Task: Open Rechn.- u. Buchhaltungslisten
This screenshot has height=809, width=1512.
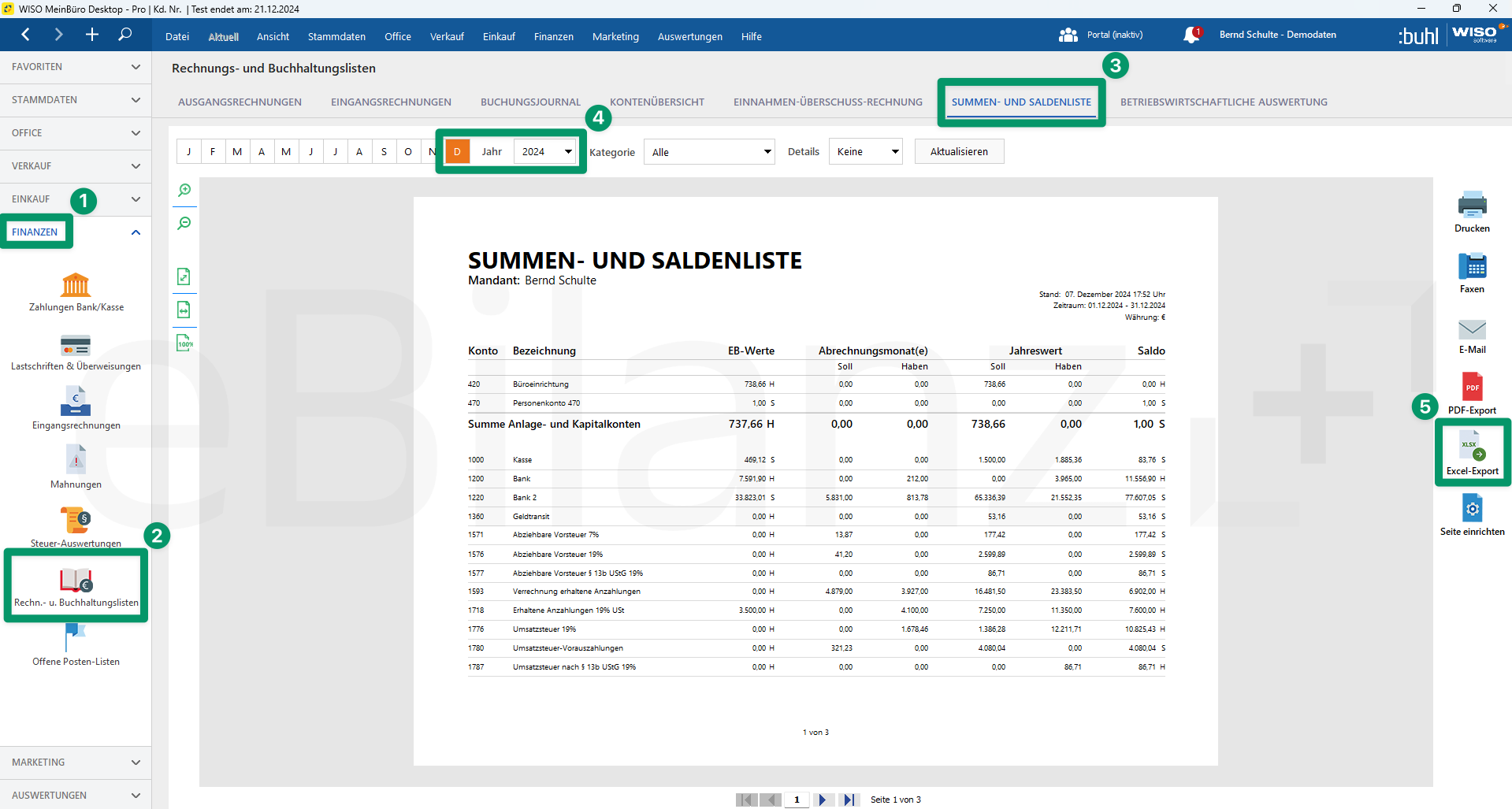Action: coord(76,581)
